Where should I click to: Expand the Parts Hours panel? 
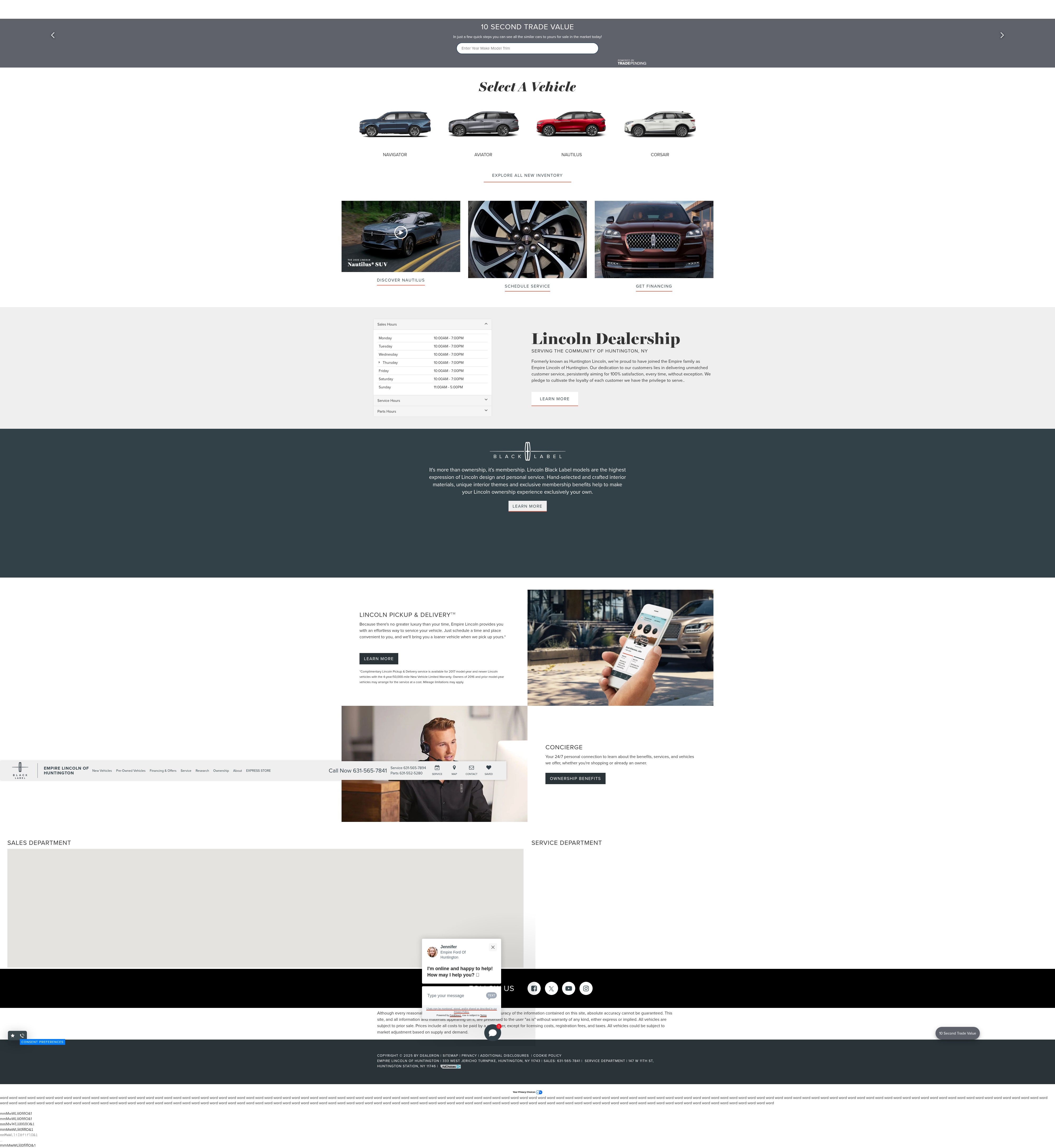[432, 411]
